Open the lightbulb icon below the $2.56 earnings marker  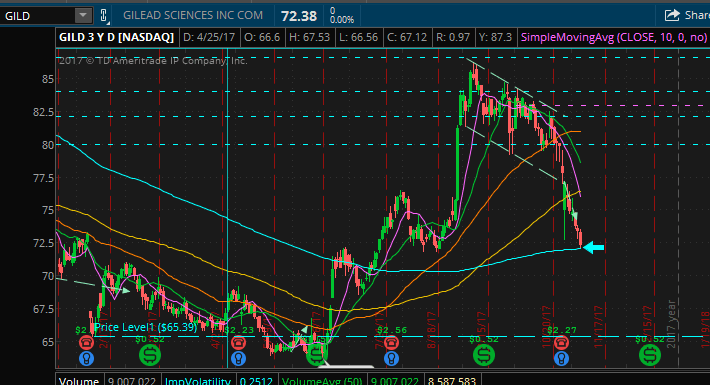[x=391, y=358]
